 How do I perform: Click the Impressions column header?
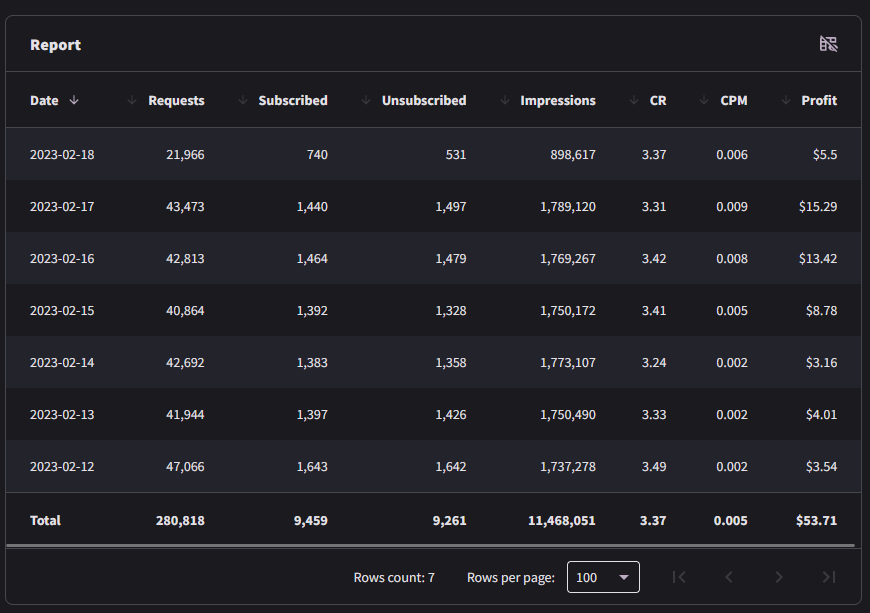tap(558, 100)
